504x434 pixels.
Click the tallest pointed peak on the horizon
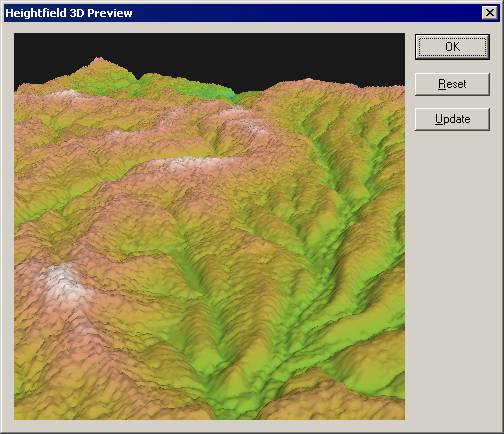pos(98,60)
